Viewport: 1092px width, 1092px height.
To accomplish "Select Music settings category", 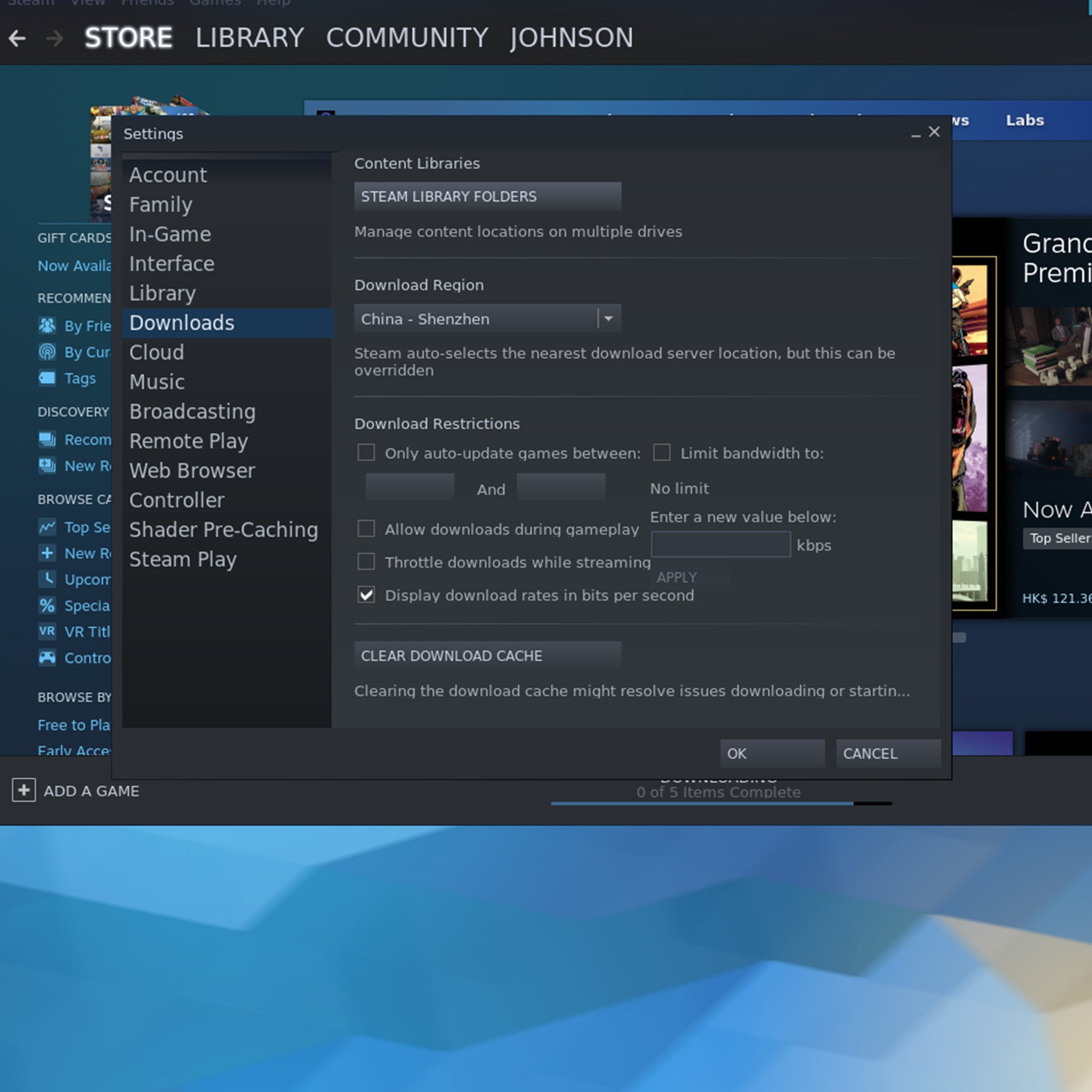I will point(227,382).
